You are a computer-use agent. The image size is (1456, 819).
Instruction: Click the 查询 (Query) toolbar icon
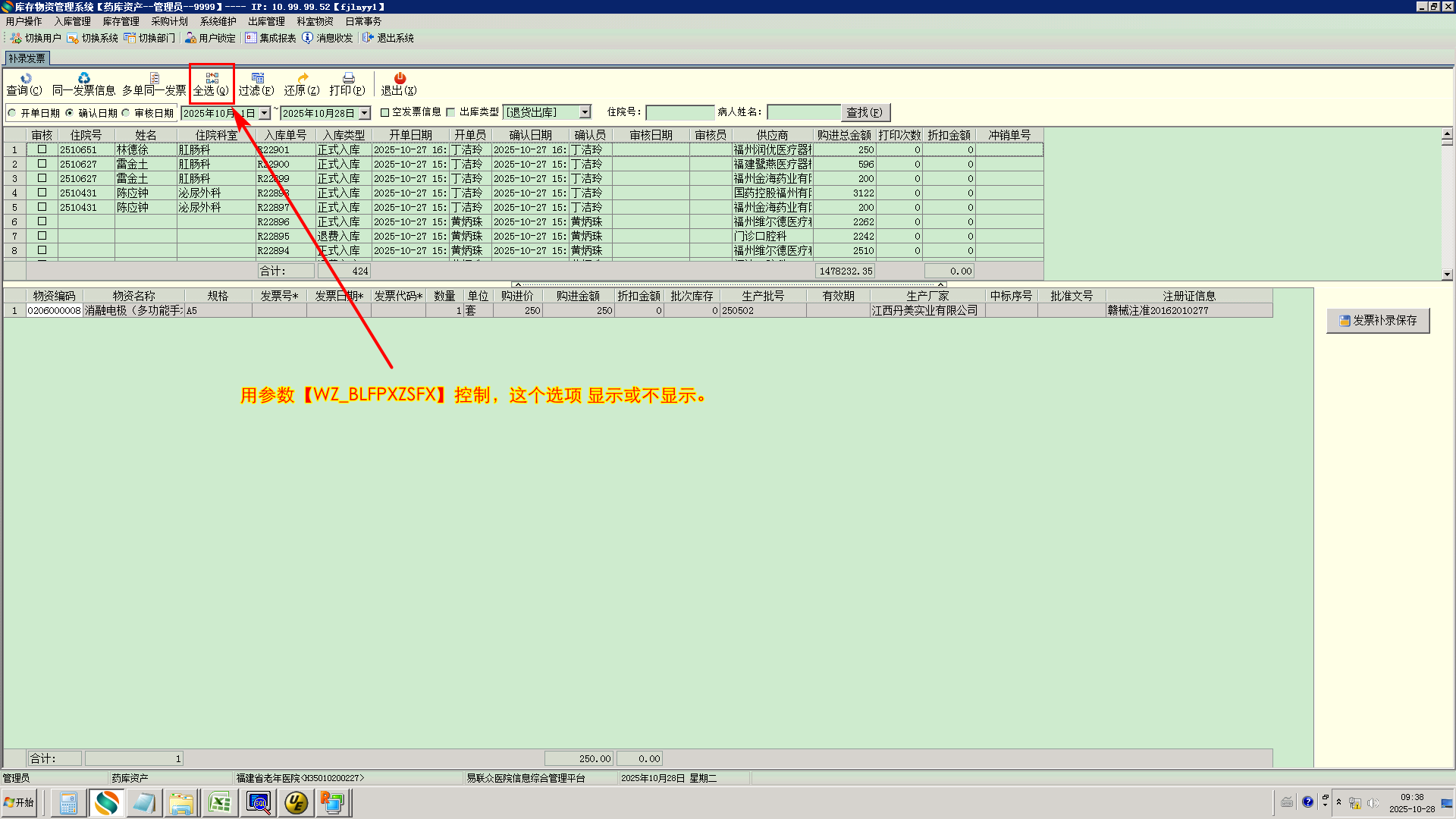tap(25, 79)
